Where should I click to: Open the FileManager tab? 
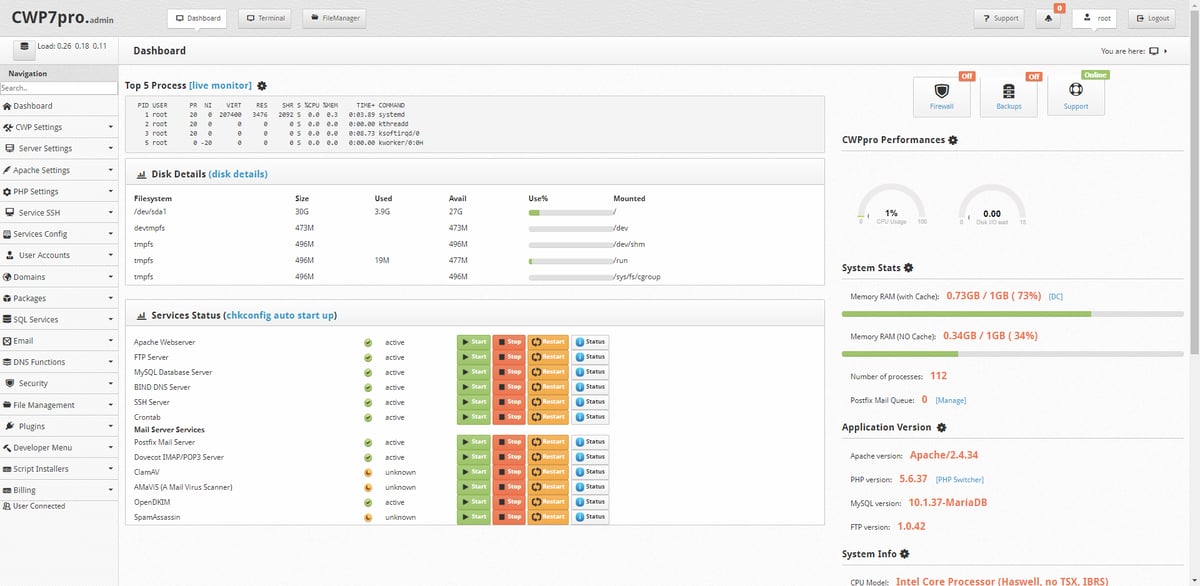[334, 17]
